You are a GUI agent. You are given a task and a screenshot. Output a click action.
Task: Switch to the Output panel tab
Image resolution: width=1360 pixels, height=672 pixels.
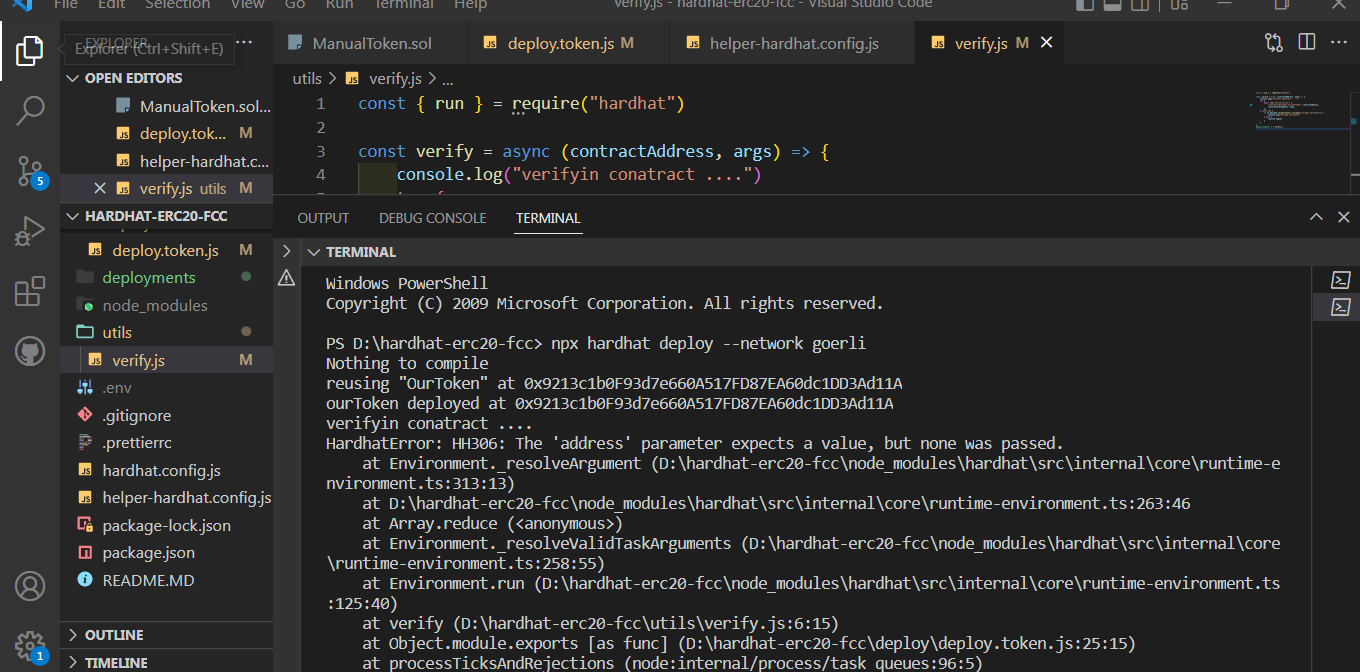click(323, 218)
